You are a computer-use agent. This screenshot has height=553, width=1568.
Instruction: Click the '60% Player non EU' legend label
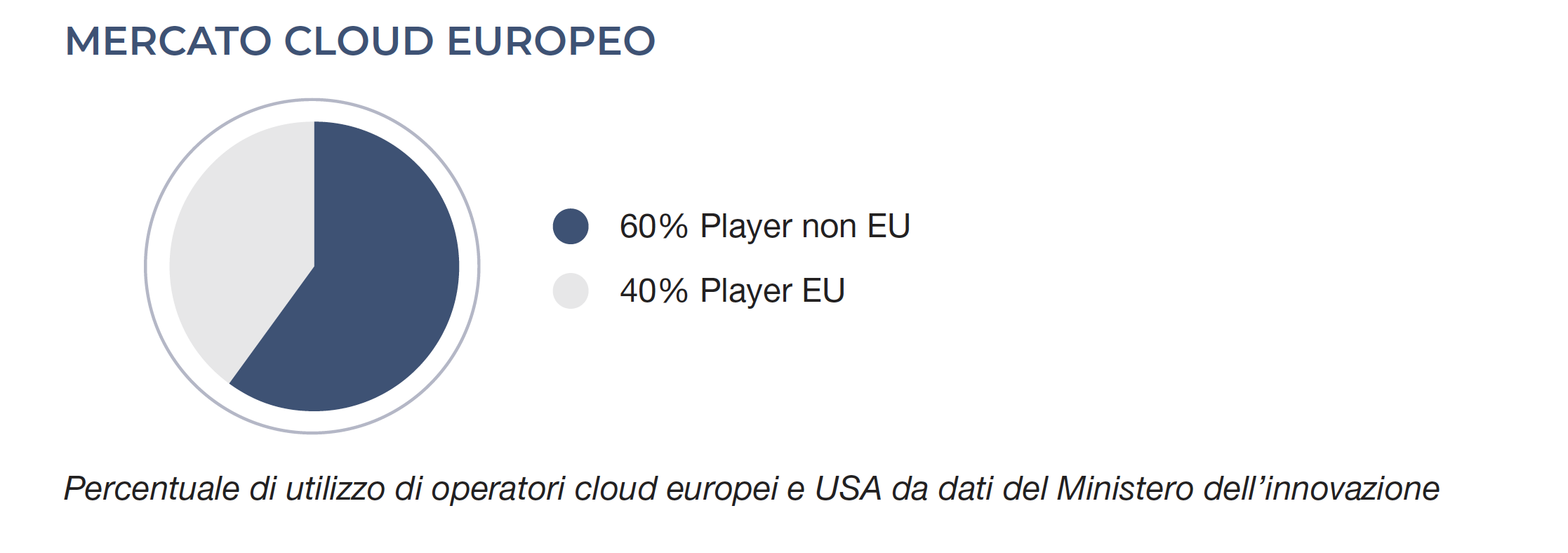click(x=765, y=227)
